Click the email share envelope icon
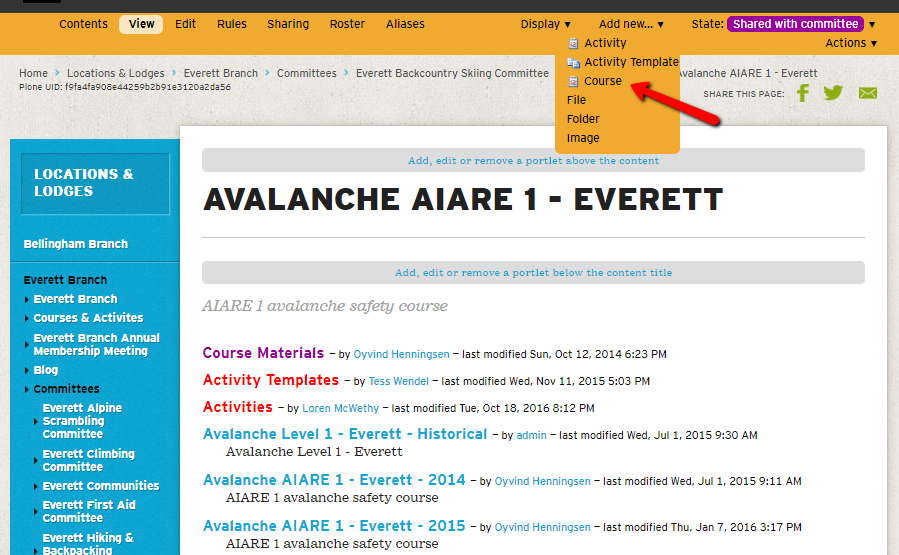The width and height of the screenshot is (899, 555). point(867,93)
